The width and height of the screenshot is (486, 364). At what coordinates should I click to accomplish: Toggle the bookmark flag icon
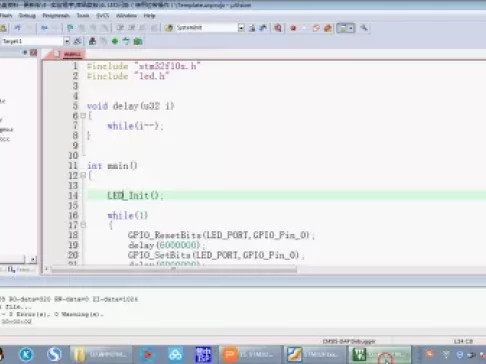70,28
